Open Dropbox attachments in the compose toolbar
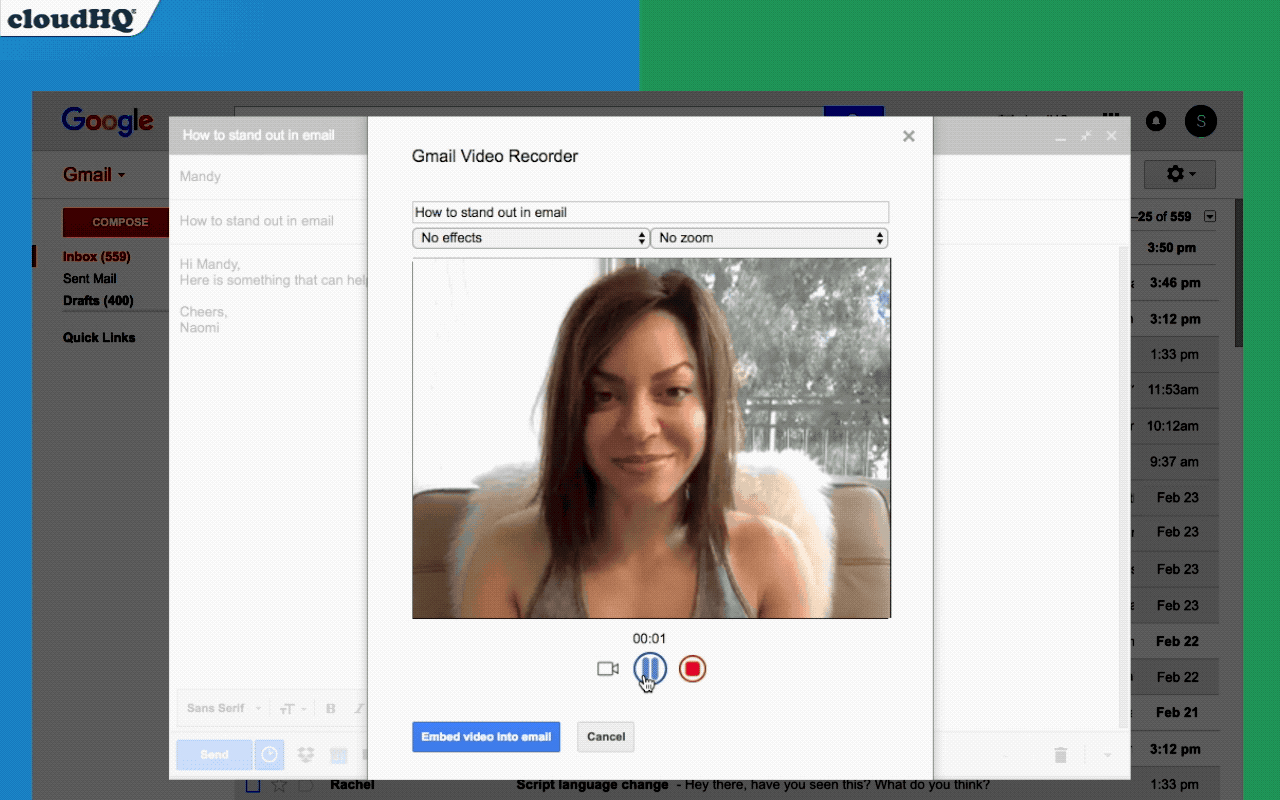The width and height of the screenshot is (1280, 800). pos(306,754)
